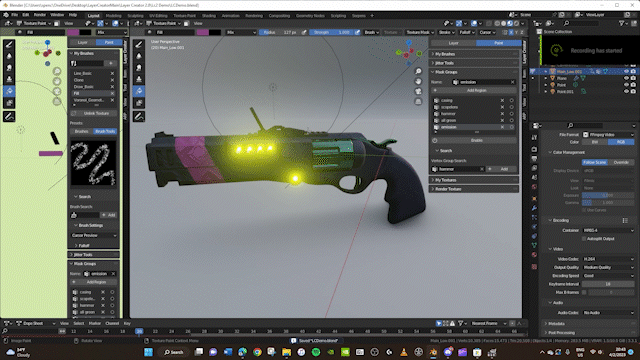
Task: Open the Render menu in the top bar
Action: pyautogui.click(x=40, y=15)
